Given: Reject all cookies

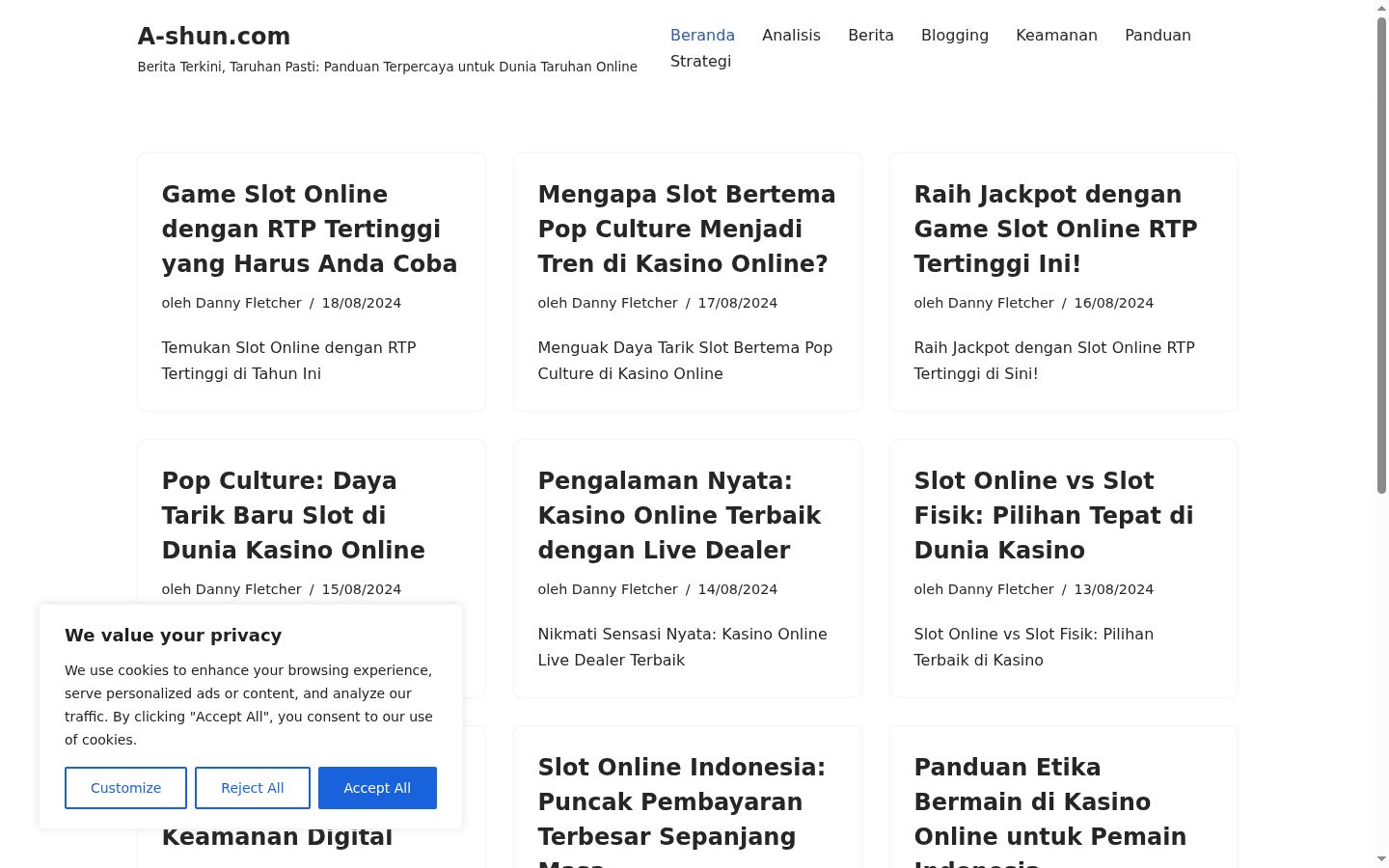Looking at the screenshot, I should coord(253,788).
